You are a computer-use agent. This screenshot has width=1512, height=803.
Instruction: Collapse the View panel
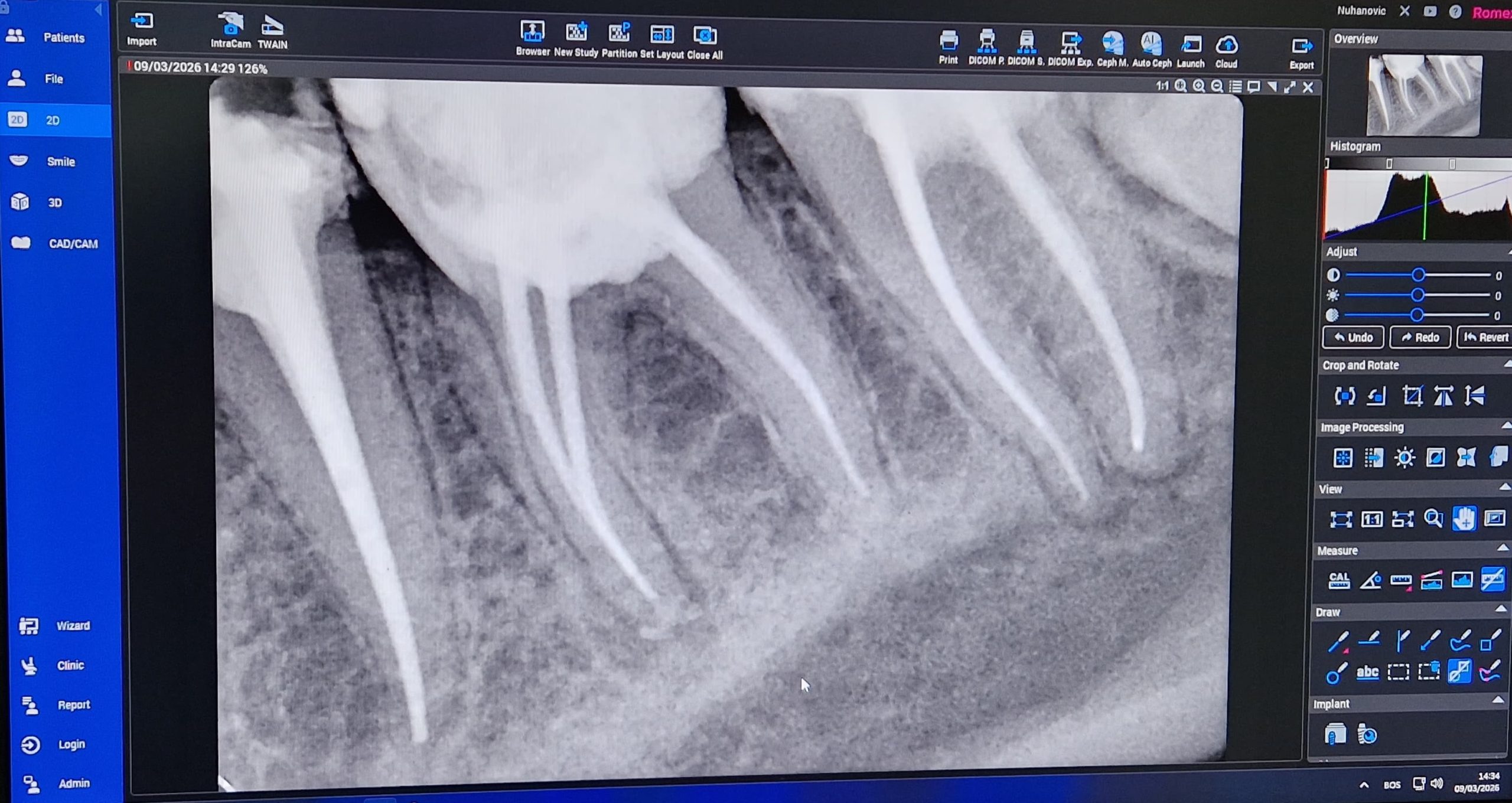coord(1504,487)
